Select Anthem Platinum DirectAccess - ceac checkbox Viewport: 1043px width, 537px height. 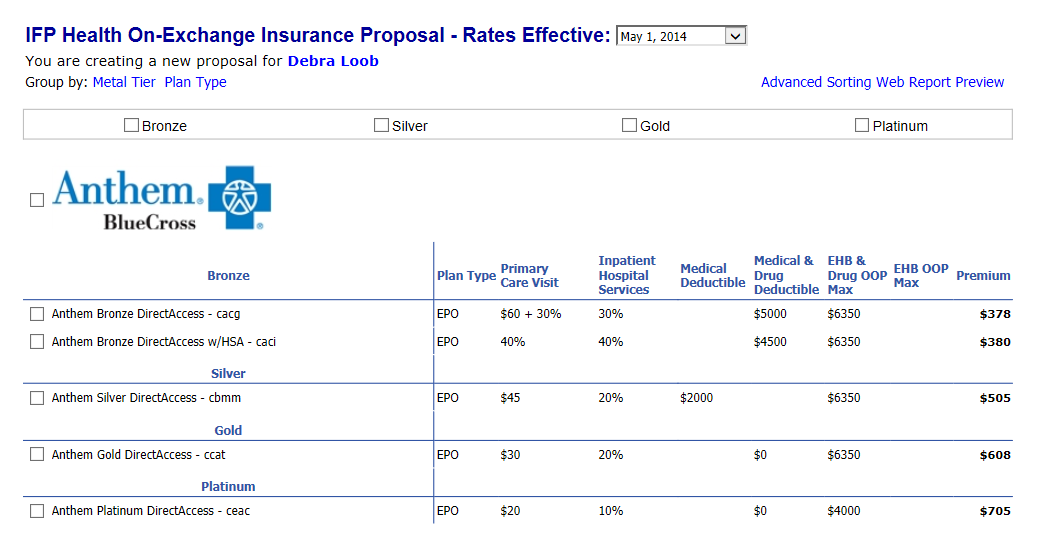click(37, 511)
